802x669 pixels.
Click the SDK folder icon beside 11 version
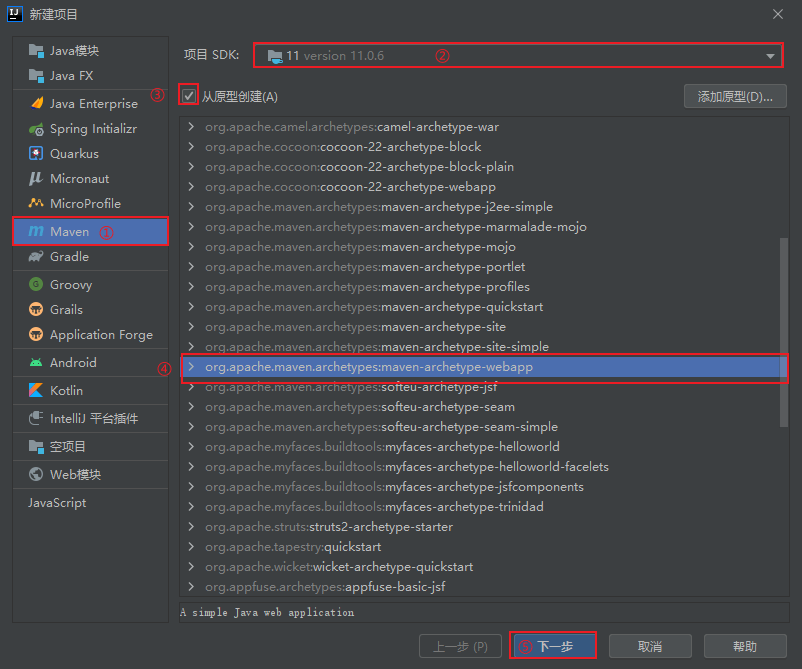(x=275, y=56)
